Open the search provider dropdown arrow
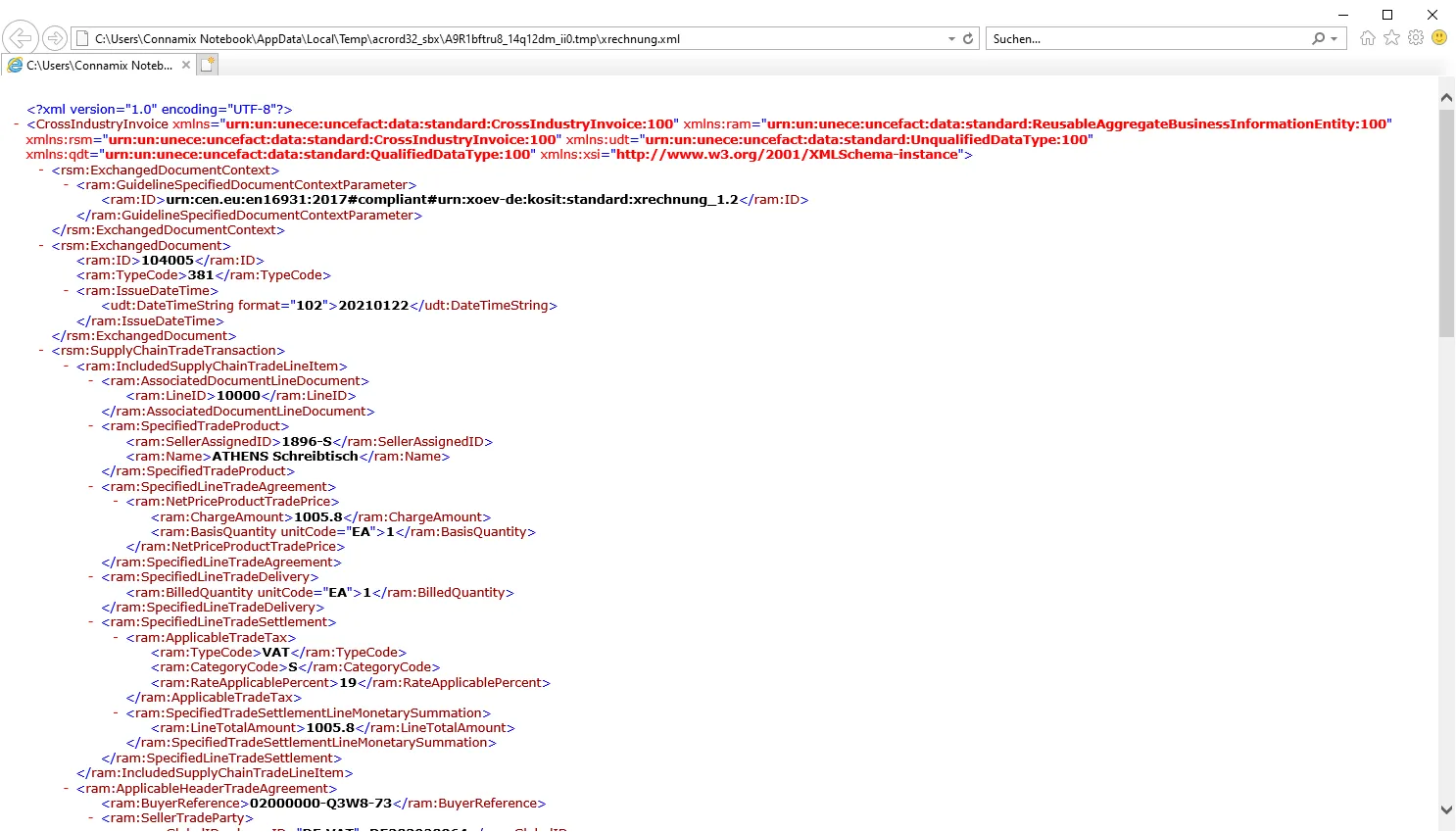Screen dimensions: 1456x832 pos(1334,39)
